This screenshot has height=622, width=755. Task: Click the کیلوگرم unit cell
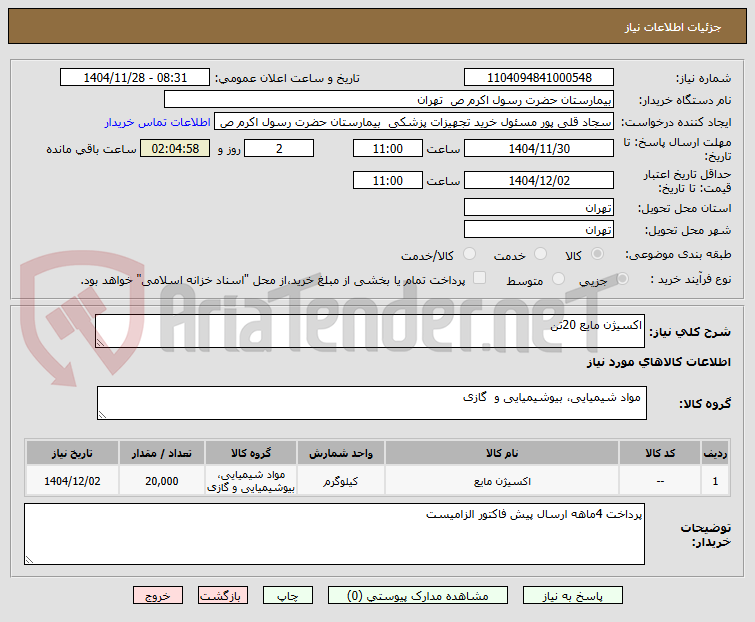click(341, 481)
